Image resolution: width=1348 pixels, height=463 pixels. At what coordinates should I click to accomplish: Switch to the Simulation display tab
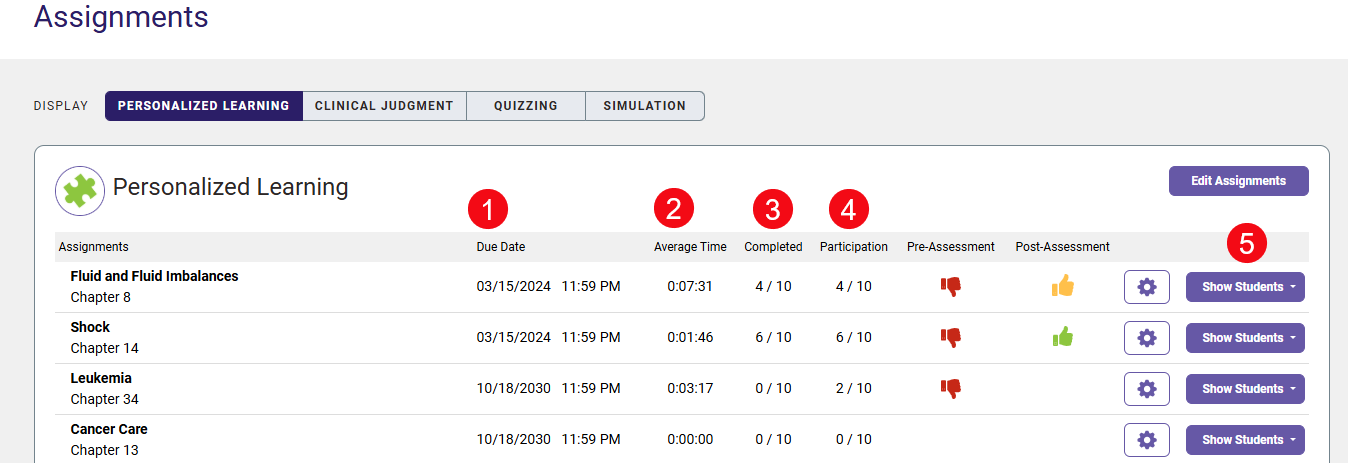pos(645,106)
